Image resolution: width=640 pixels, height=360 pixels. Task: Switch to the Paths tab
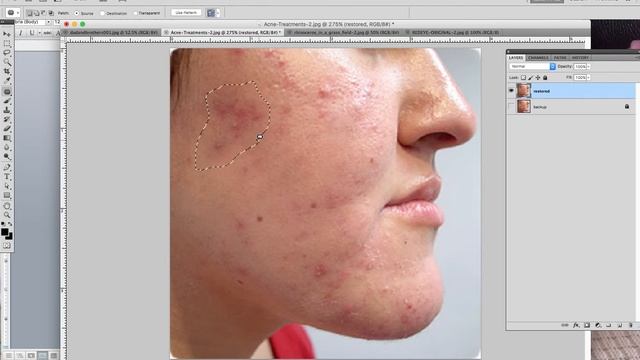tap(560, 58)
